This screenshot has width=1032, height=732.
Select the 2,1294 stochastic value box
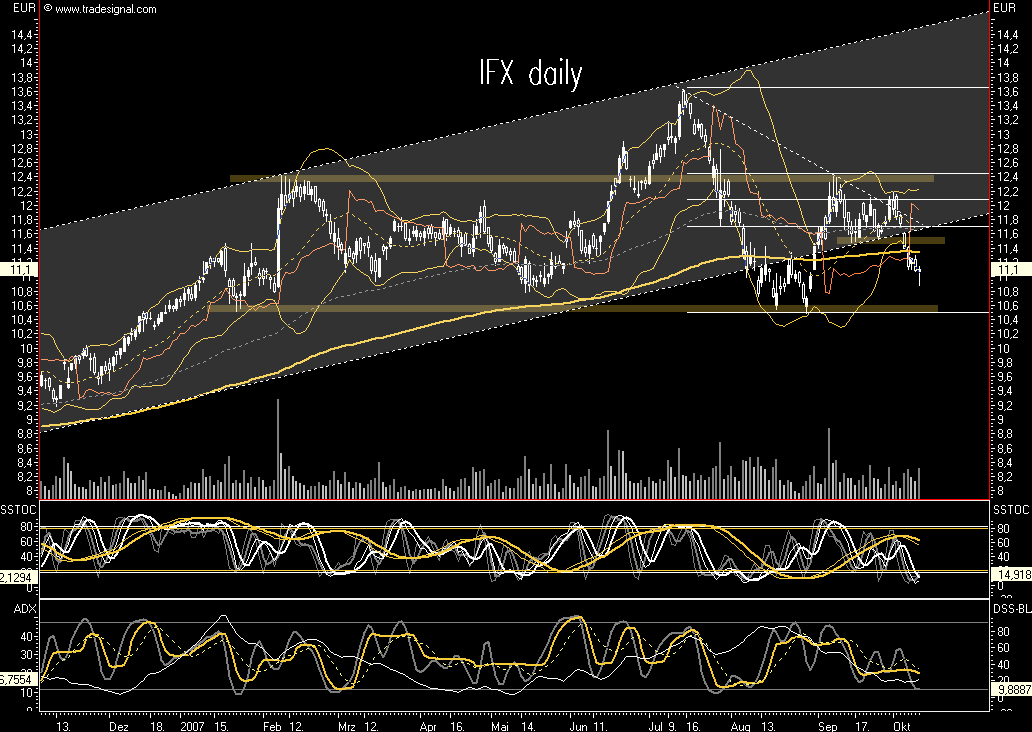pyautogui.click(x=18, y=577)
